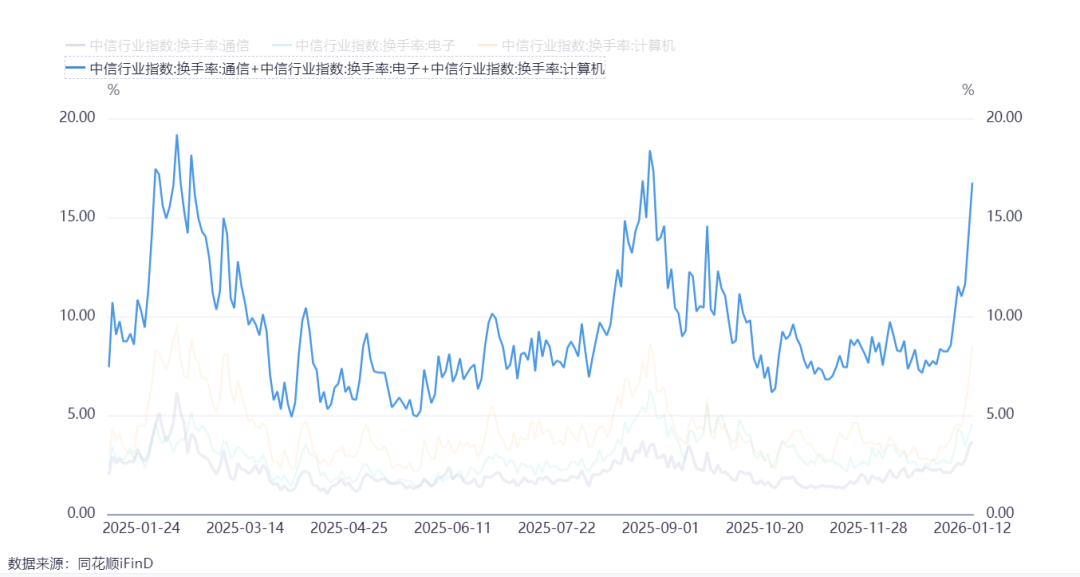Toggle the 换手率:计算机 legend series

pos(577,46)
